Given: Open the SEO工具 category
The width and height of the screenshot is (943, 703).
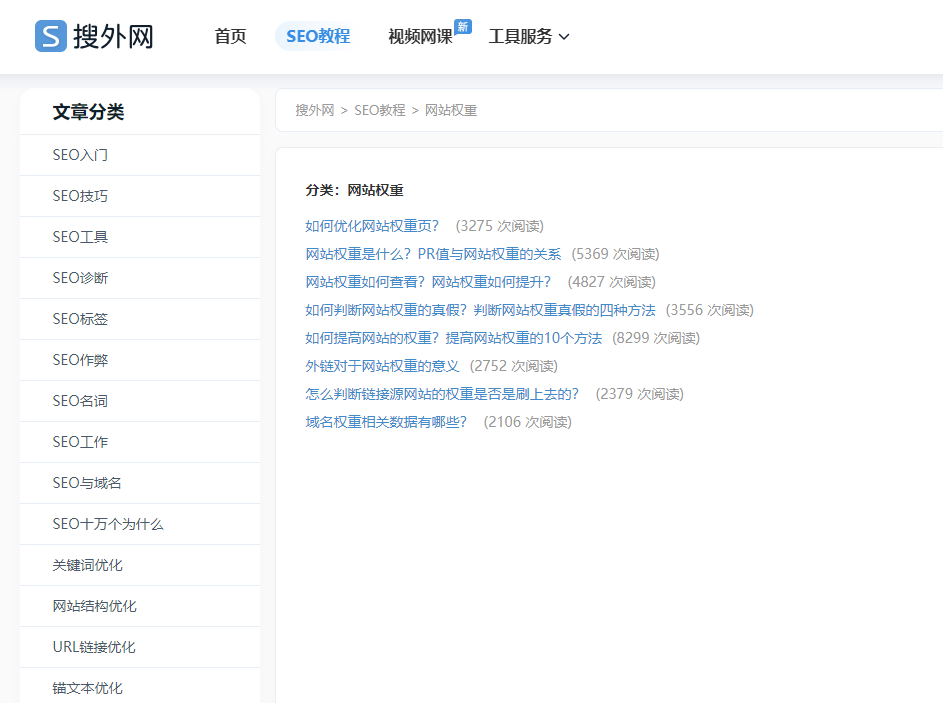Looking at the screenshot, I should pyautogui.click(x=140, y=237).
